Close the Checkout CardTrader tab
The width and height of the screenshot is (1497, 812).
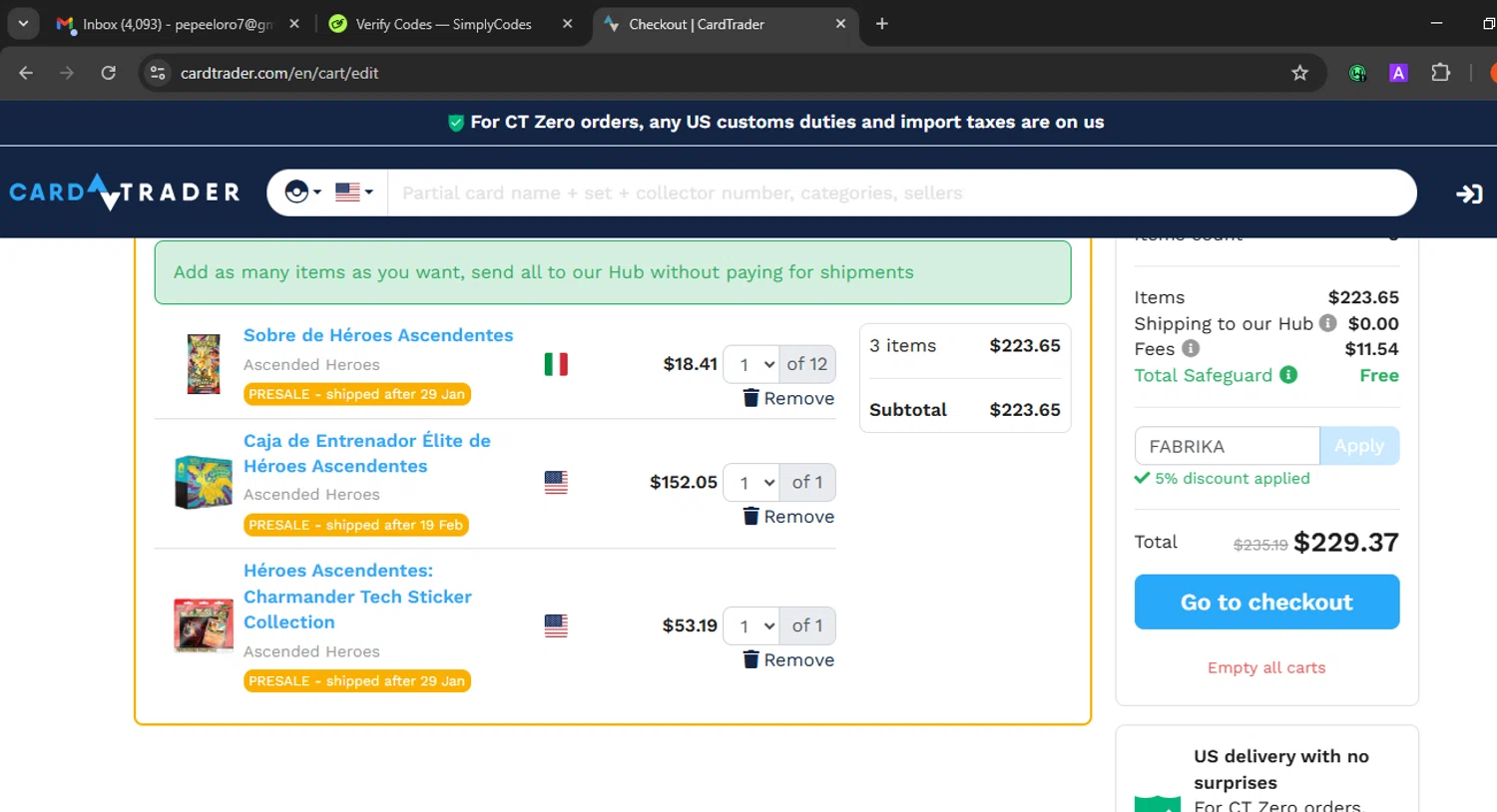[x=840, y=24]
